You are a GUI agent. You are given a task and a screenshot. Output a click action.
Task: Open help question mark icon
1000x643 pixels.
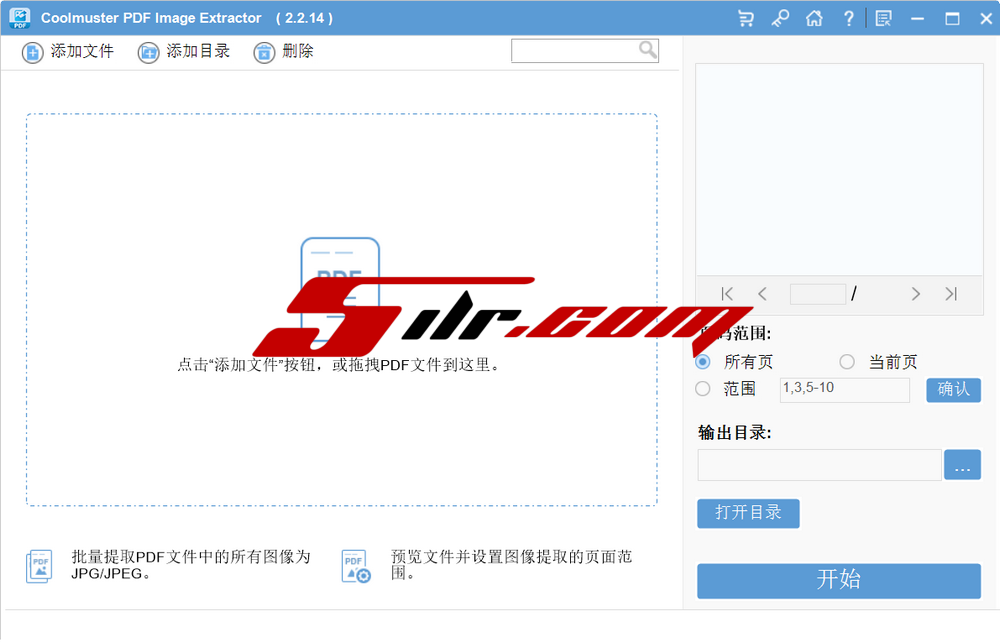click(849, 18)
